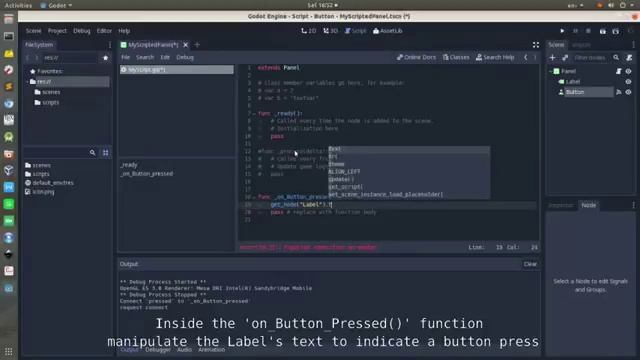Image resolution: width=640 pixels, height=360 pixels.
Task: Toggle distraction-free mode icon
Action: [x=536, y=45]
